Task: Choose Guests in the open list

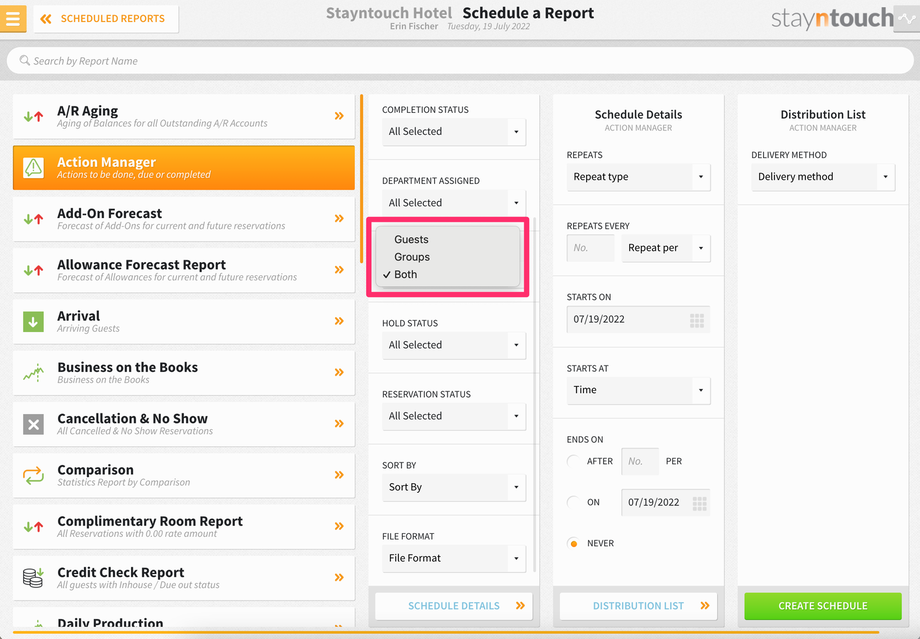Action: 447,239
